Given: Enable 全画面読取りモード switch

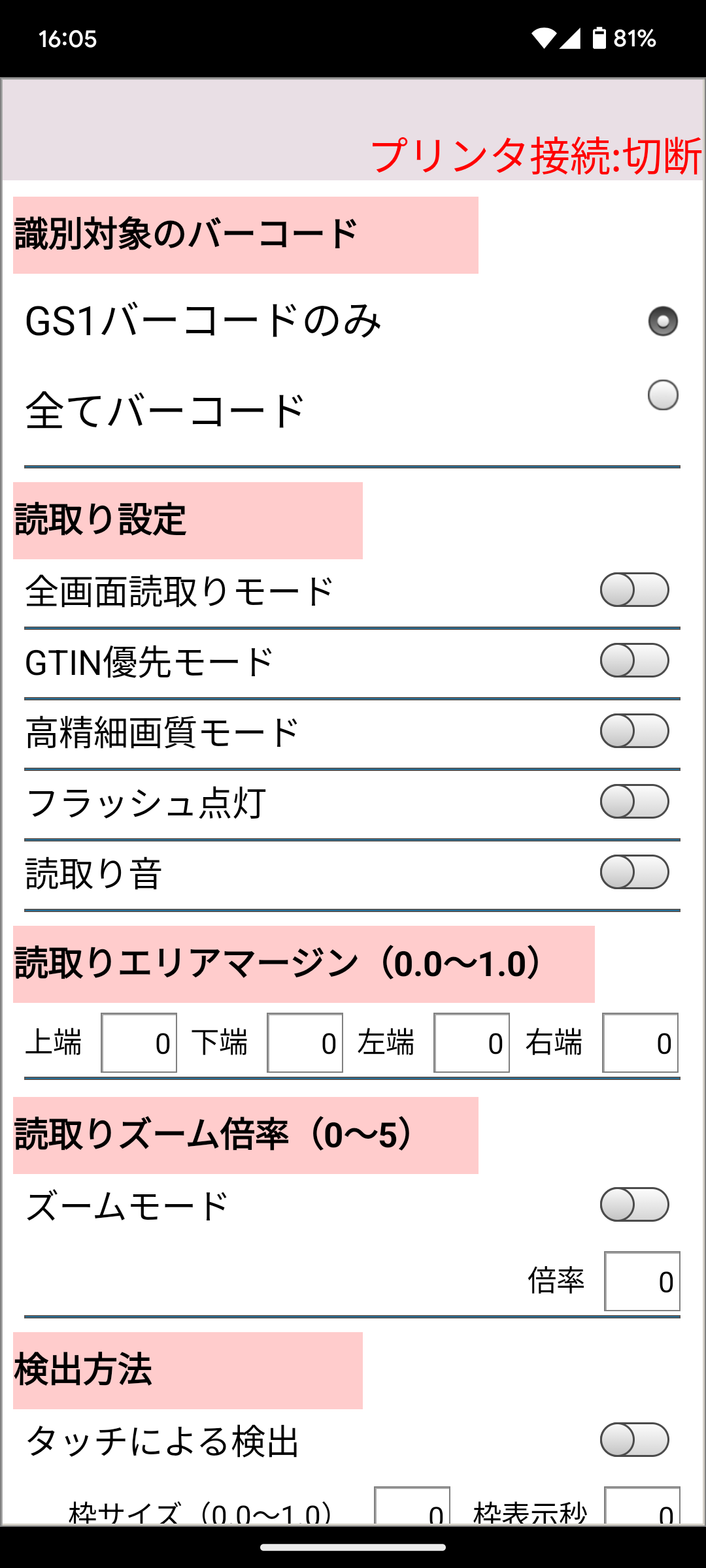Looking at the screenshot, I should click(x=634, y=590).
